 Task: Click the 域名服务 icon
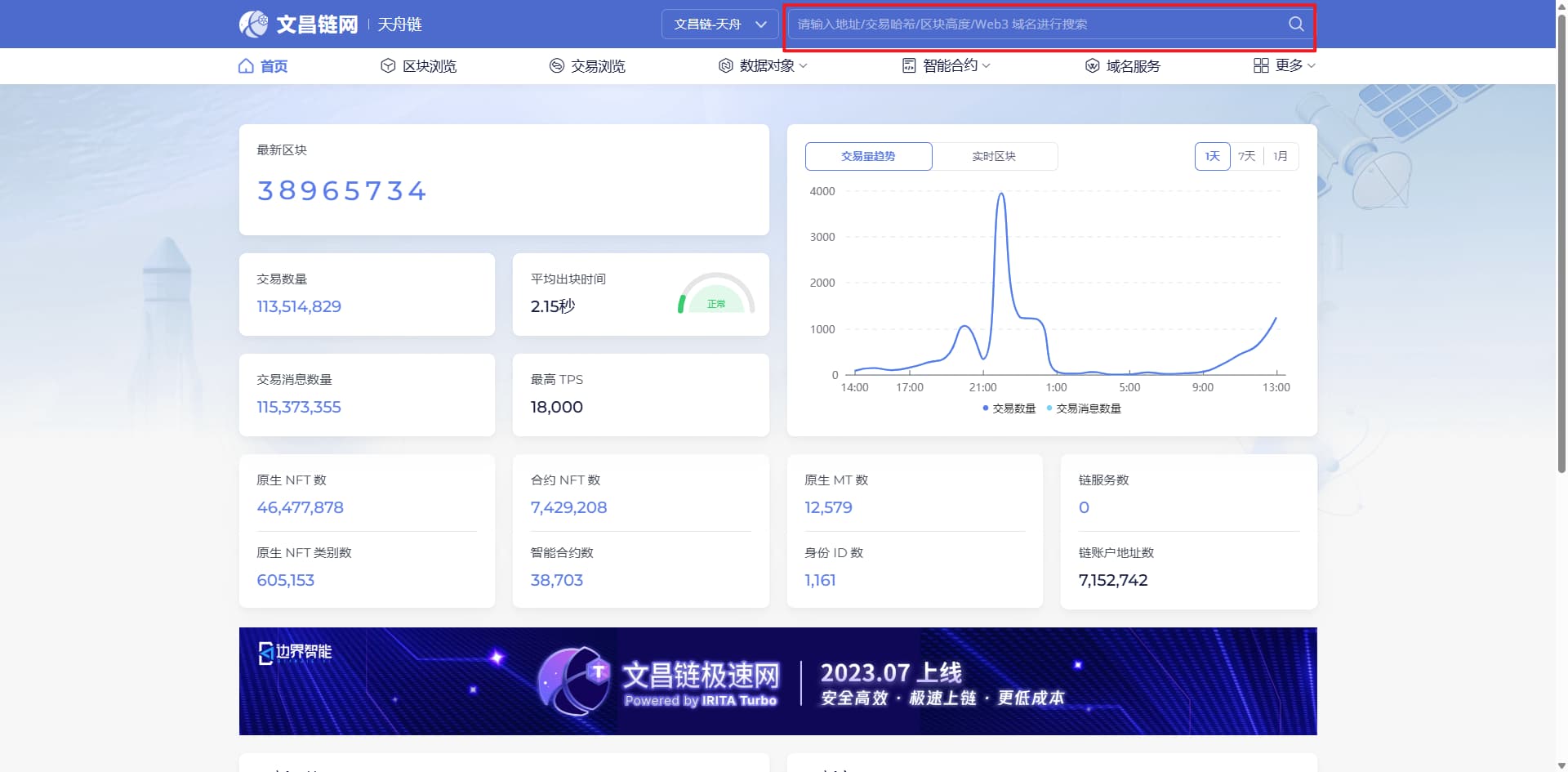coord(1092,65)
